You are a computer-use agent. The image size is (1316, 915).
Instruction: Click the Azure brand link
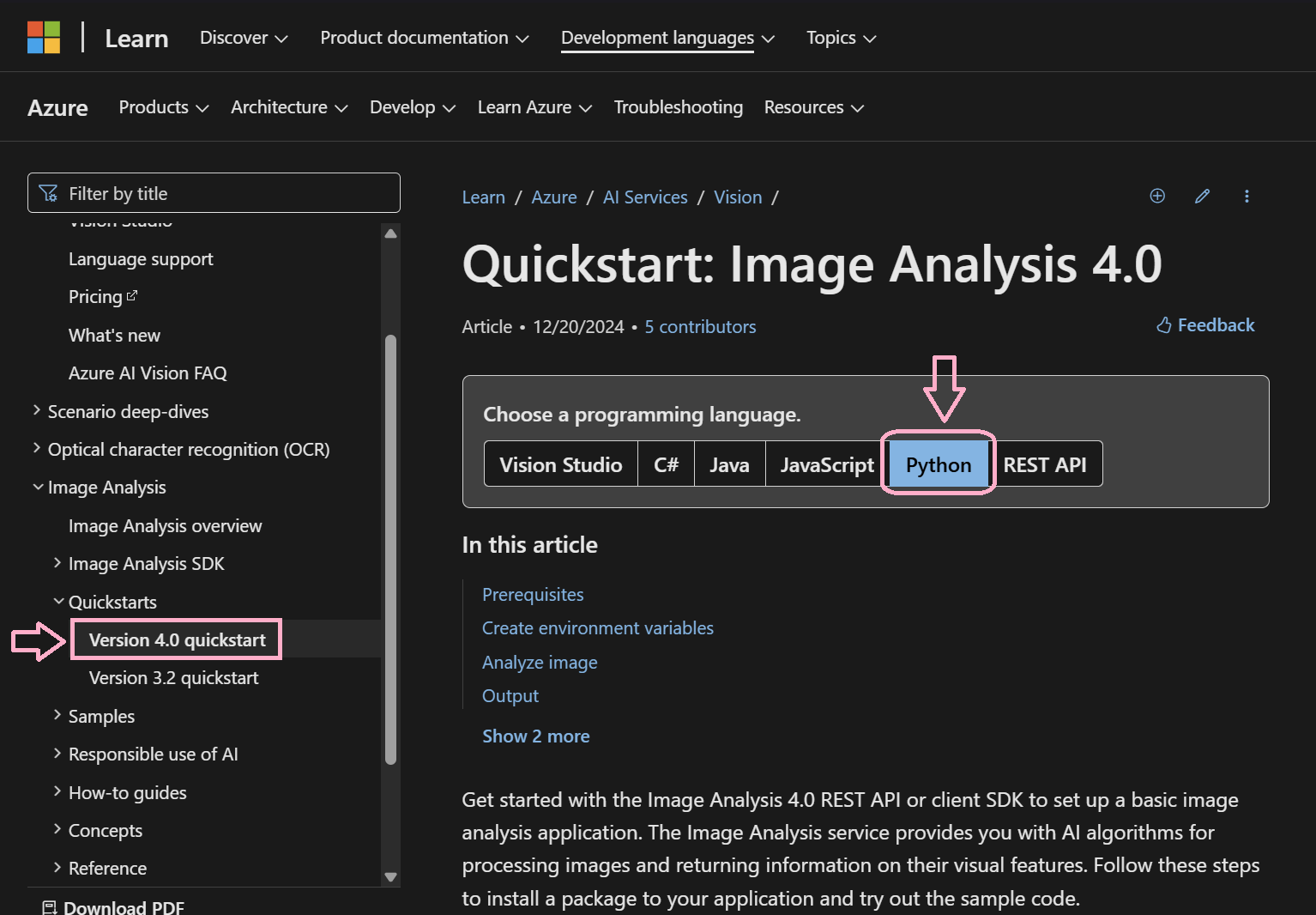57,108
